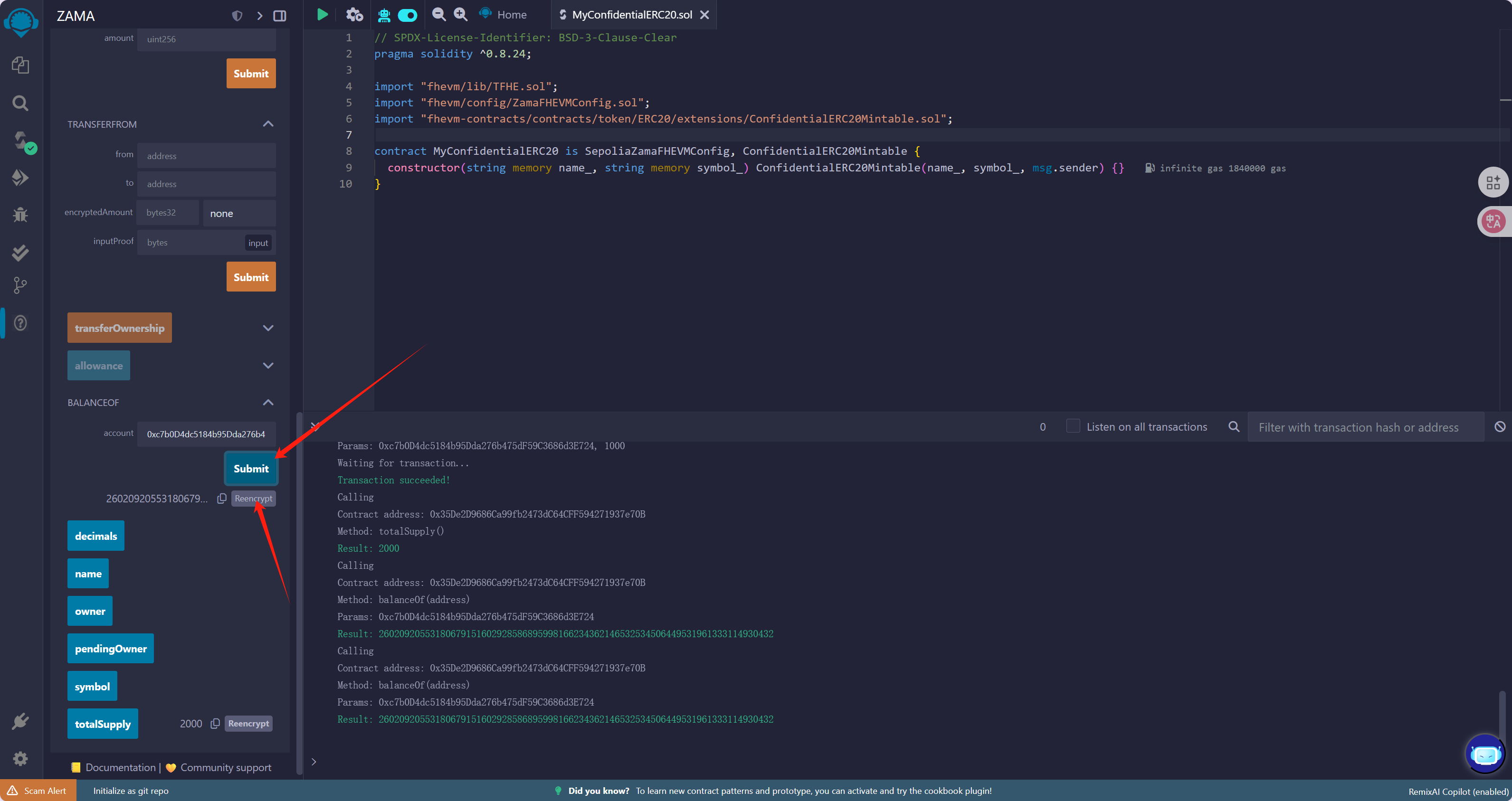
Task: Collapse the terminal panel toggle arrow
Action: tap(315, 426)
